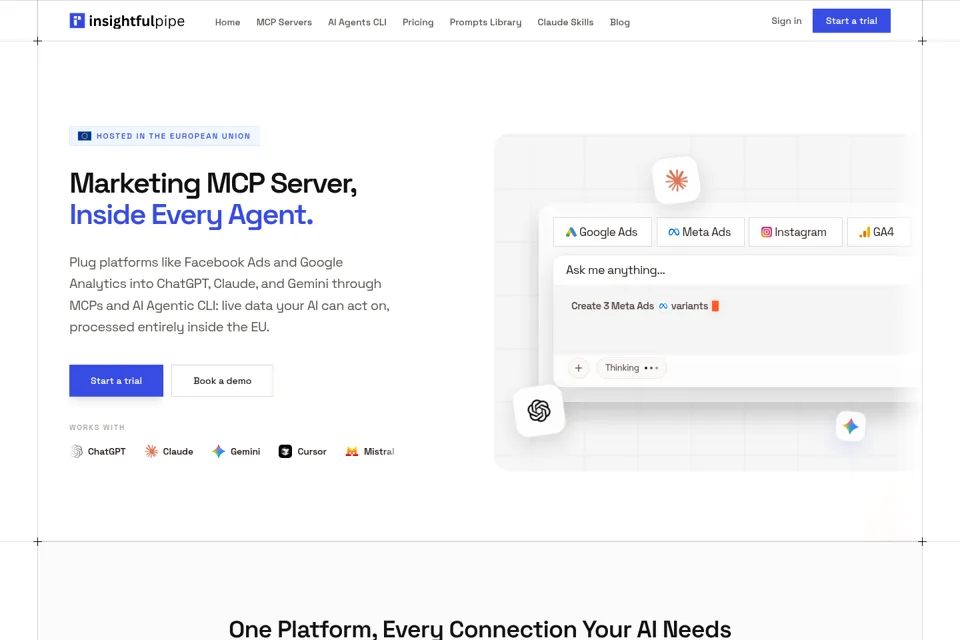Screen dimensions: 960x640
Task: Open the Pricing page
Action: point(418,22)
